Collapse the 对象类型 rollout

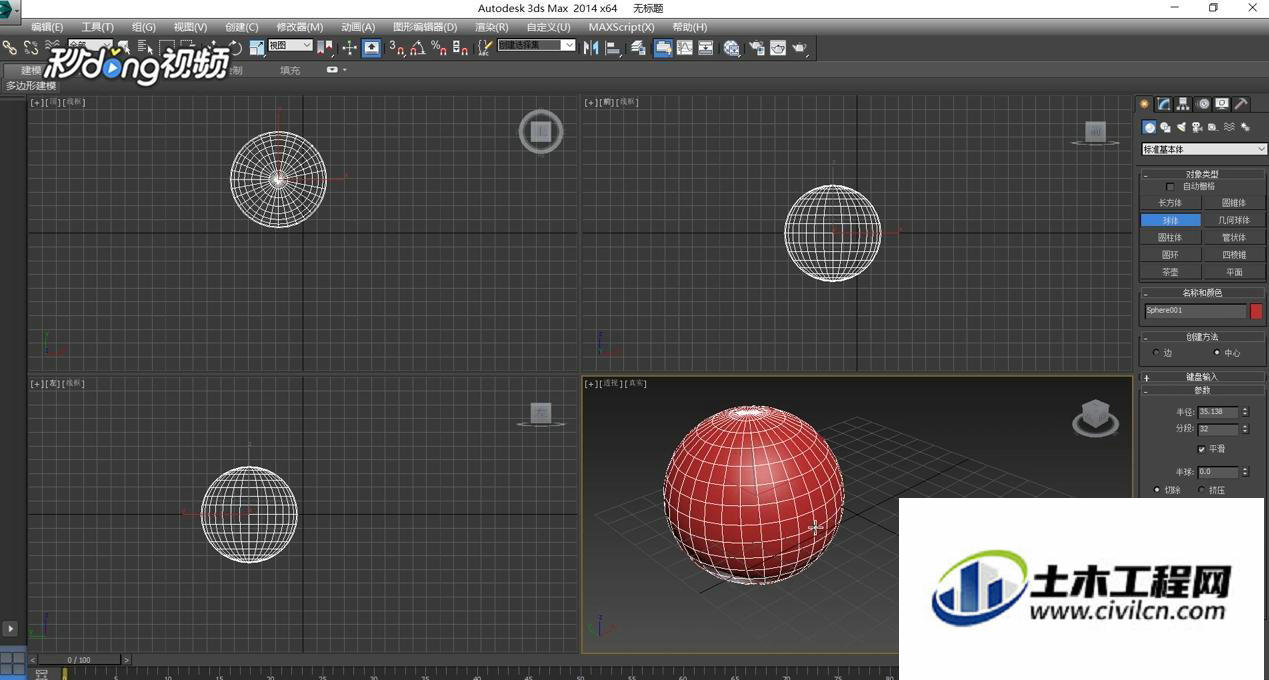(x=1203, y=174)
